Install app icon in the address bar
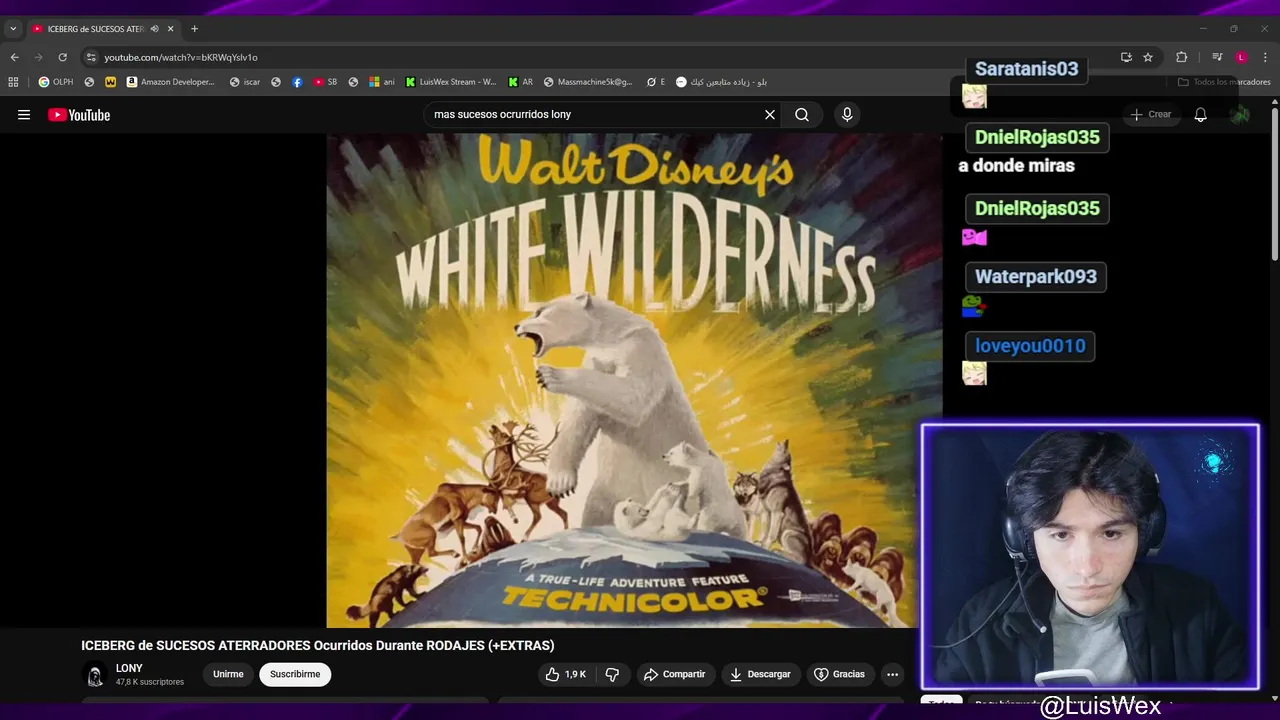1280x720 pixels. coord(1126,57)
